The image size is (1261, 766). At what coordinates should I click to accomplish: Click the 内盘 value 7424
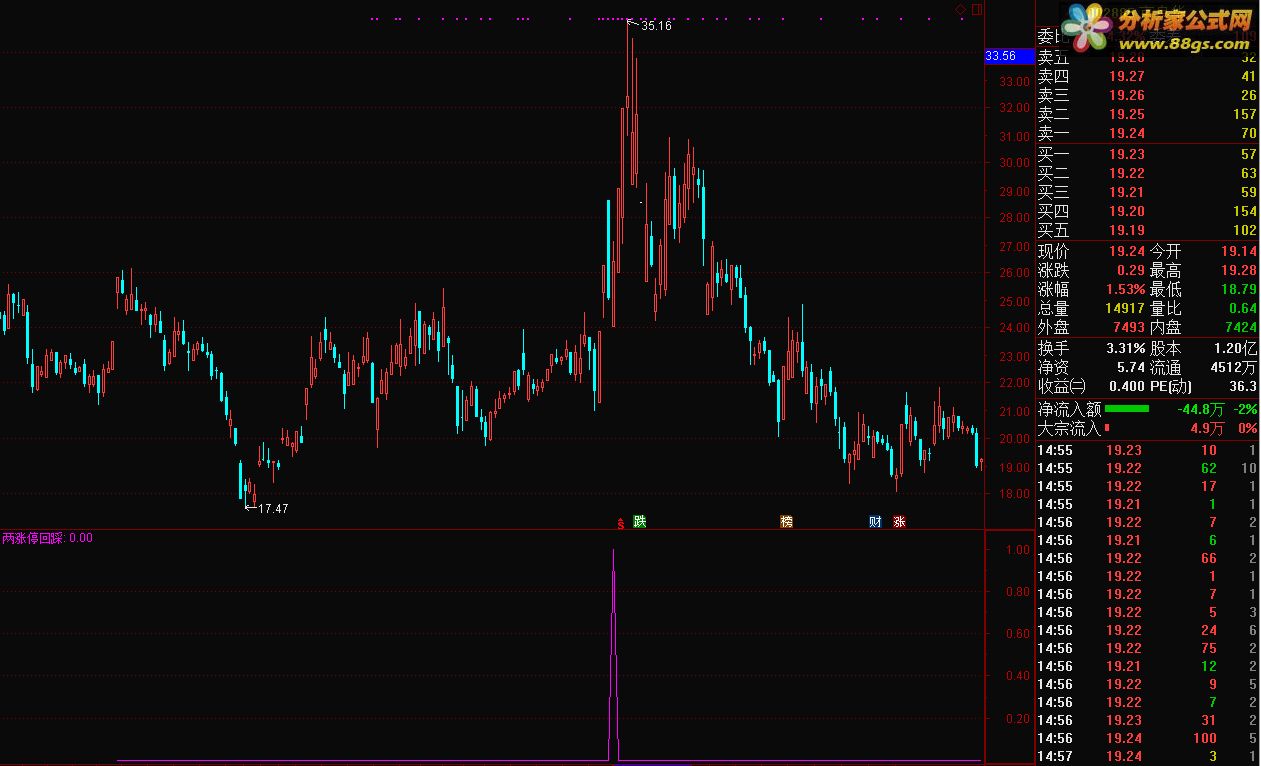[1240, 327]
